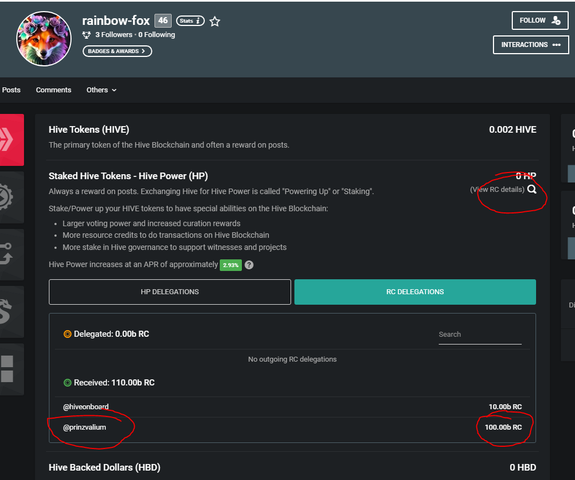Click the favorite star icon beside username
Screen dimensions: 575x480
[x=215, y=22]
